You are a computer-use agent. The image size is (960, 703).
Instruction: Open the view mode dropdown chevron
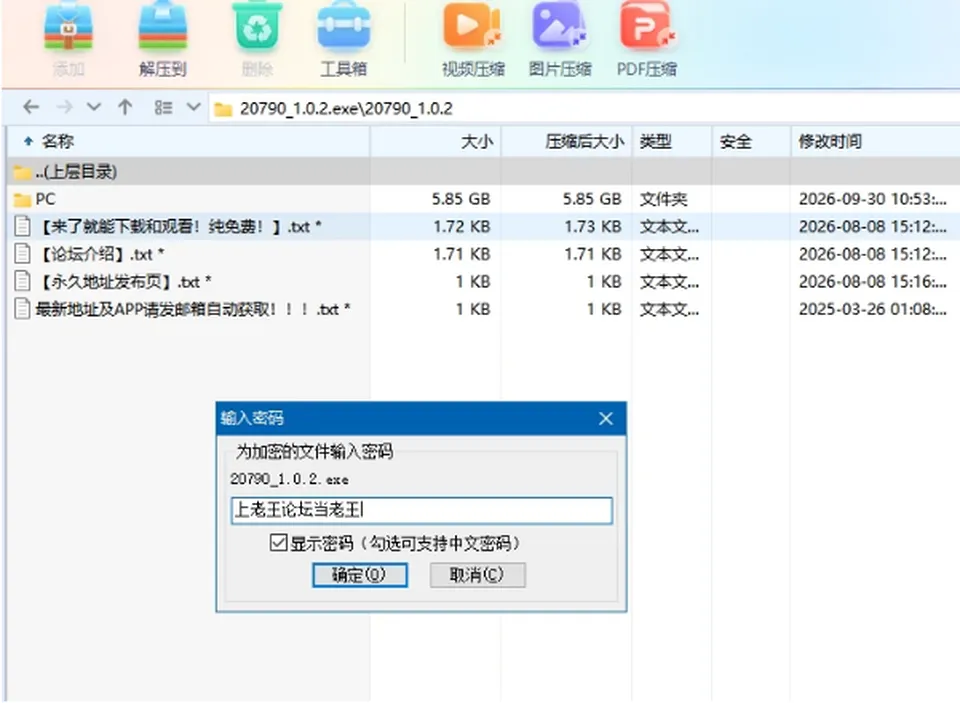tap(193, 108)
